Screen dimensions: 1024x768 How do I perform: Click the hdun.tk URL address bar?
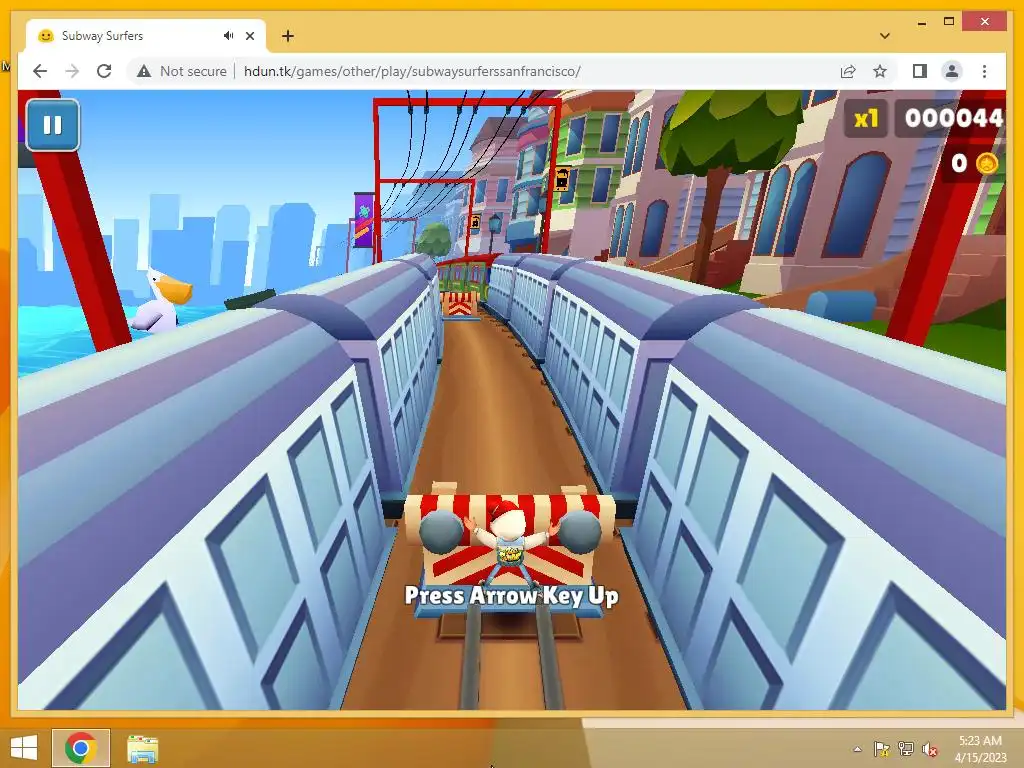(412, 71)
